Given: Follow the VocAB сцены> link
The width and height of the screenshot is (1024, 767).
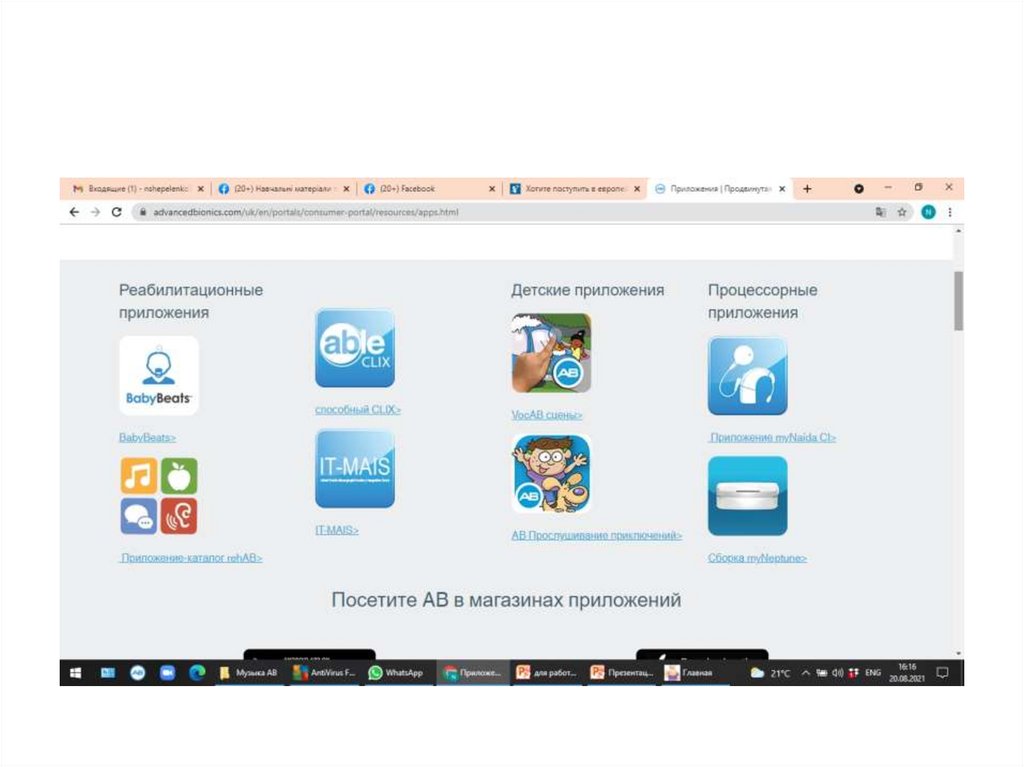Looking at the screenshot, I should [x=547, y=415].
